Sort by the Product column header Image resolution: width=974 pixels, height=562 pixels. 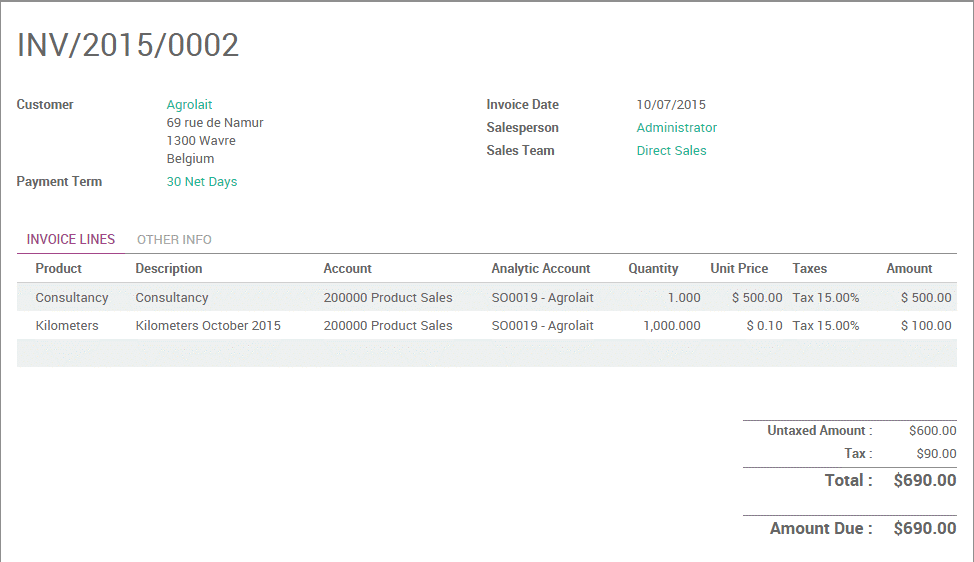pyautogui.click(x=58, y=269)
